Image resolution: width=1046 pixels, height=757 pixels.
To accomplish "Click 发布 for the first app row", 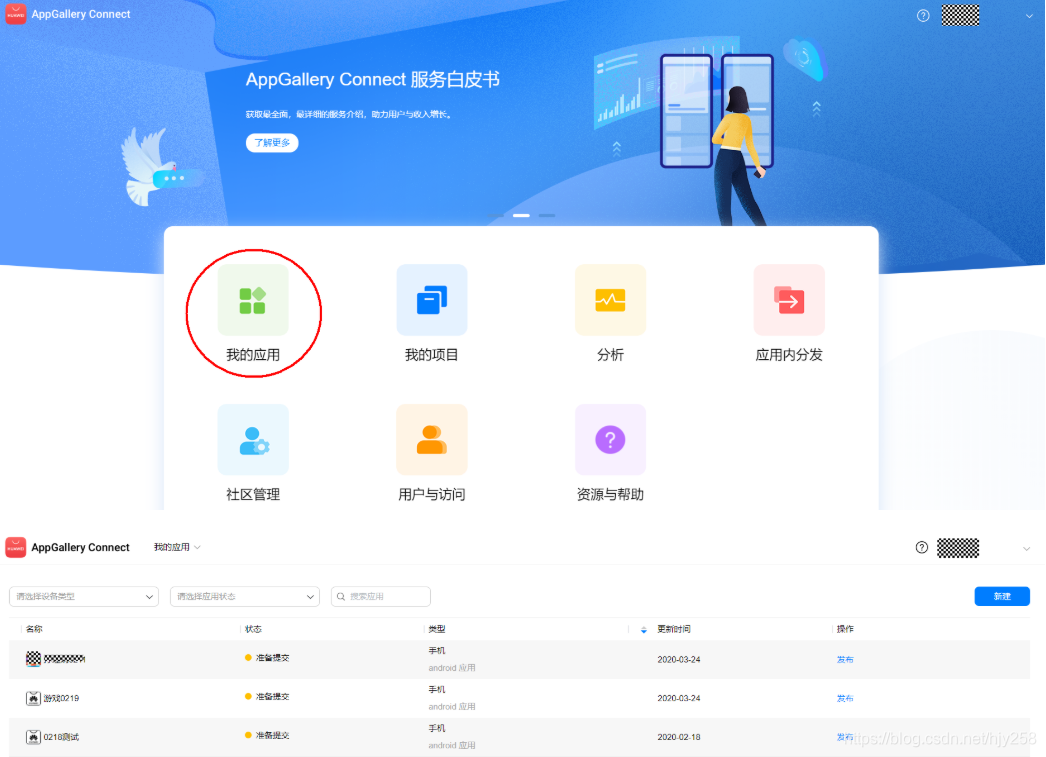I will click(x=845, y=660).
